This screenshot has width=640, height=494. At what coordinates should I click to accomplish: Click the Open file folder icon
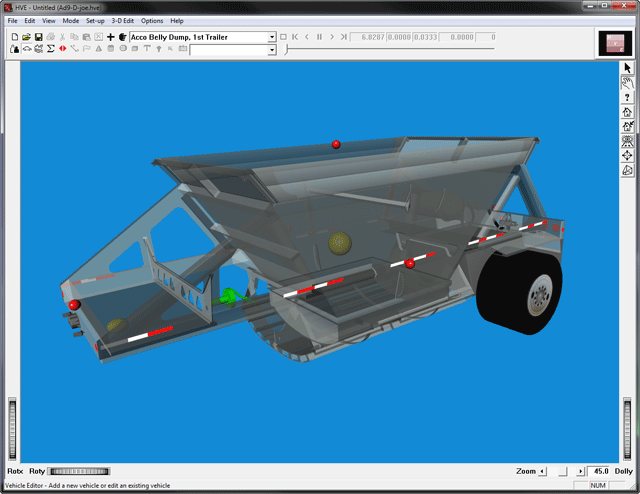coord(26,37)
